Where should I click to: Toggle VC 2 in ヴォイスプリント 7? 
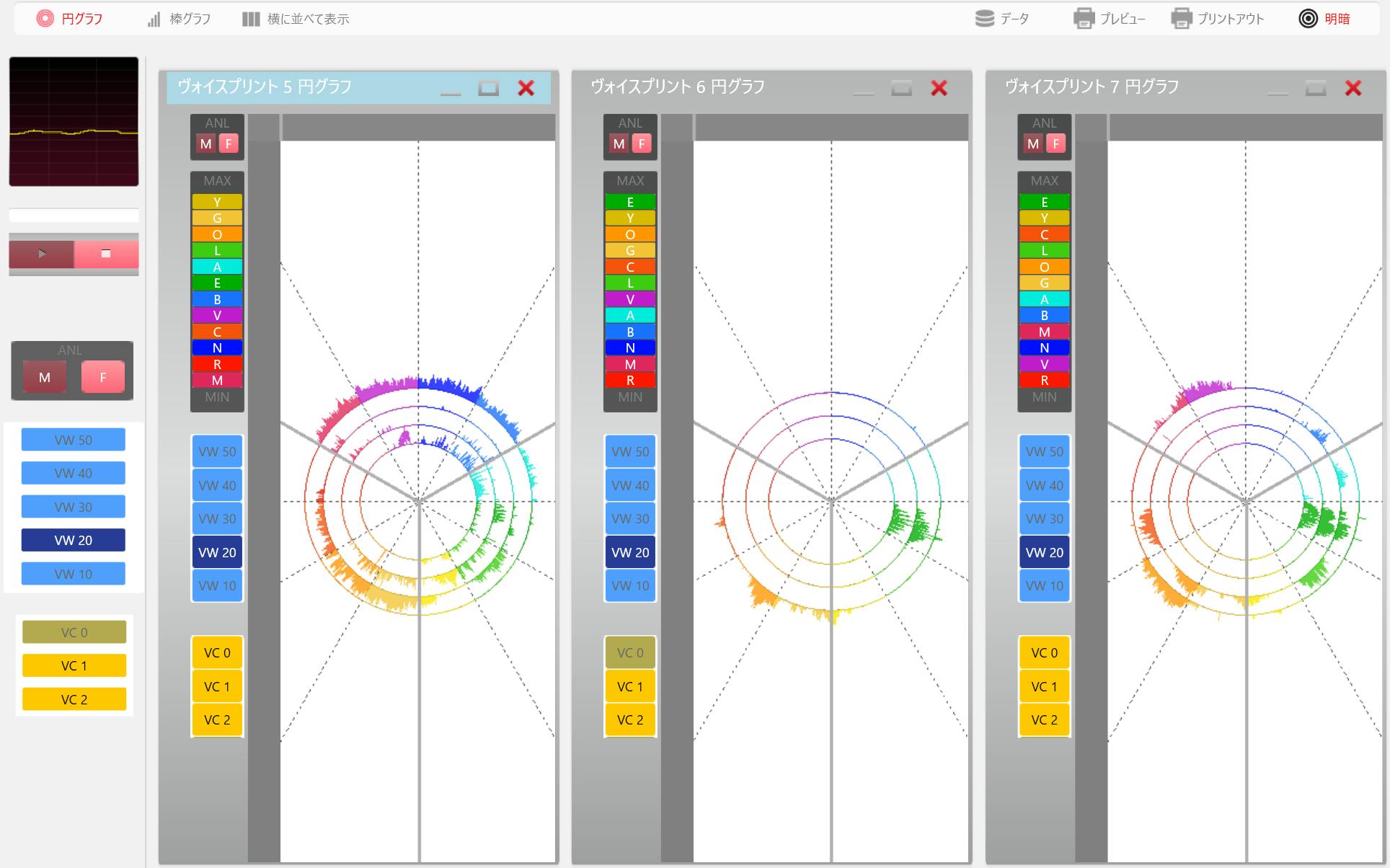1044,719
